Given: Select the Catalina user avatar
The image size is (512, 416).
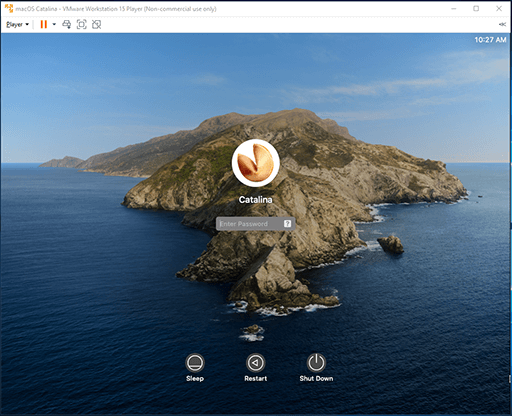Looking at the screenshot, I should 256,163.
